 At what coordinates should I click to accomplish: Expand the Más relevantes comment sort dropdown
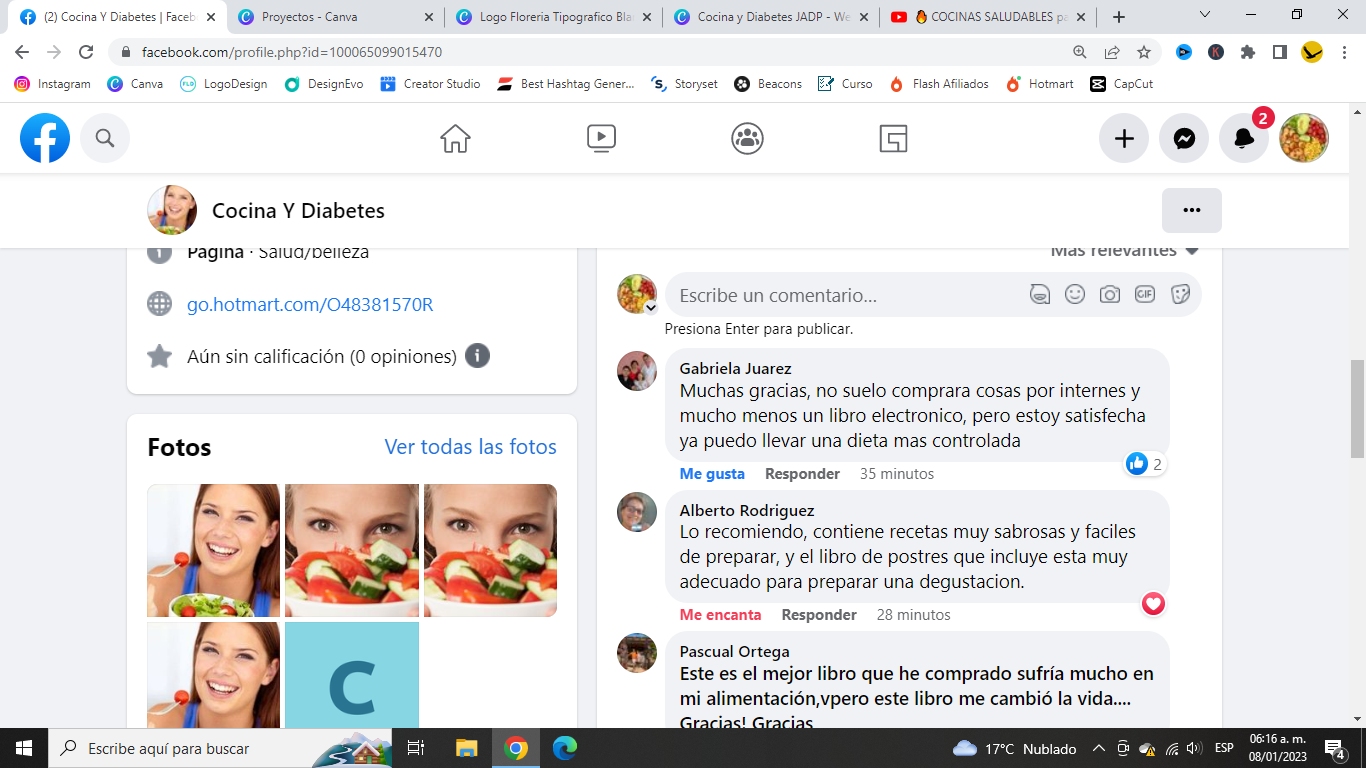tap(1124, 251)
